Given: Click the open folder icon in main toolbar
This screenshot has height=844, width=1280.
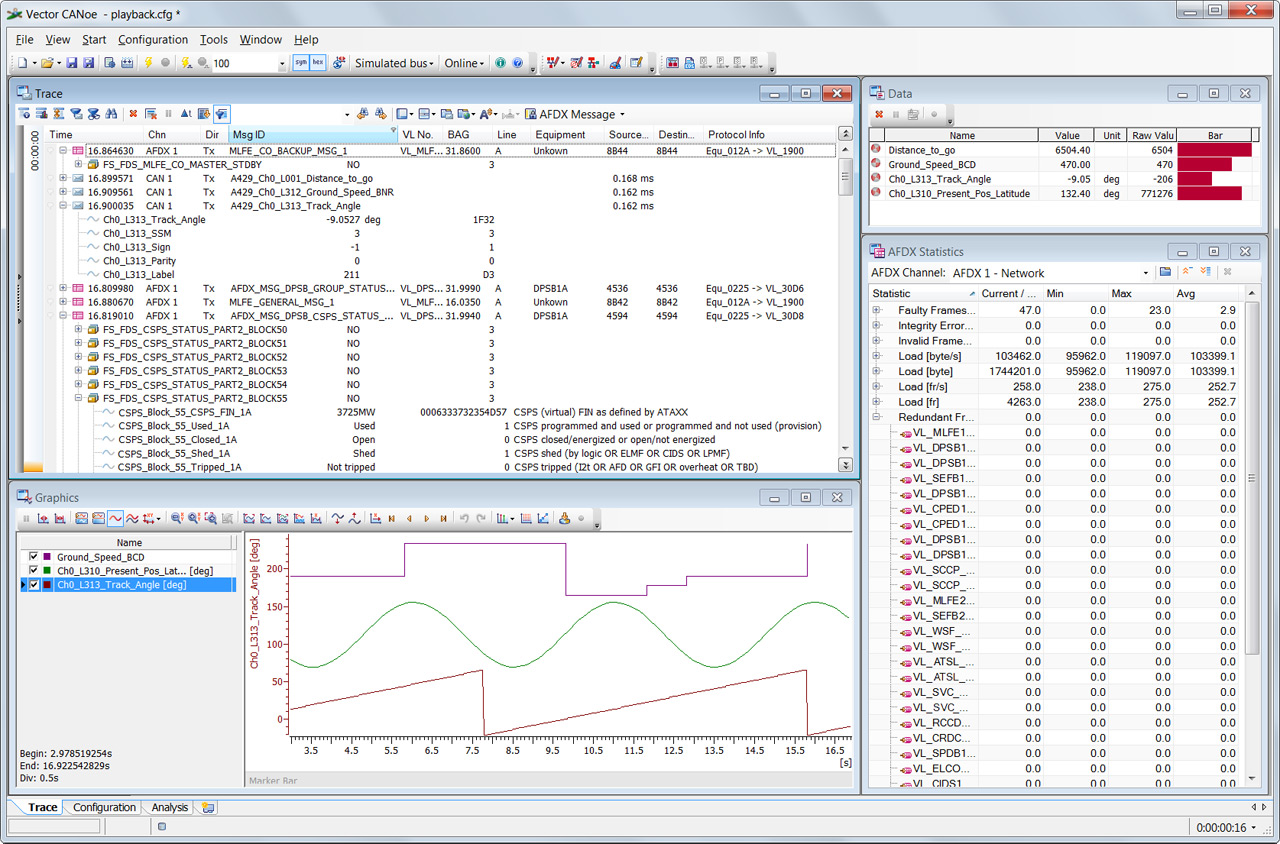Looking at the screenshot, I should point(47,63).
